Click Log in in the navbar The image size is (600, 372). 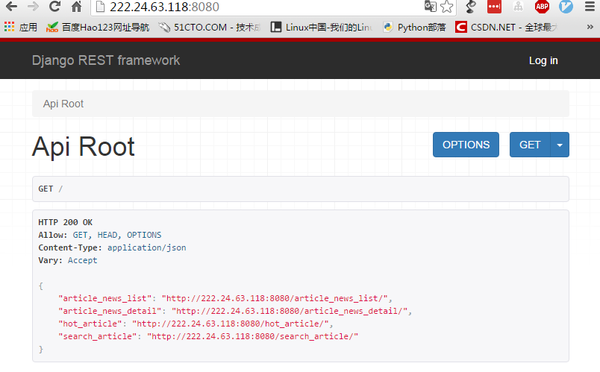[543, 60]
